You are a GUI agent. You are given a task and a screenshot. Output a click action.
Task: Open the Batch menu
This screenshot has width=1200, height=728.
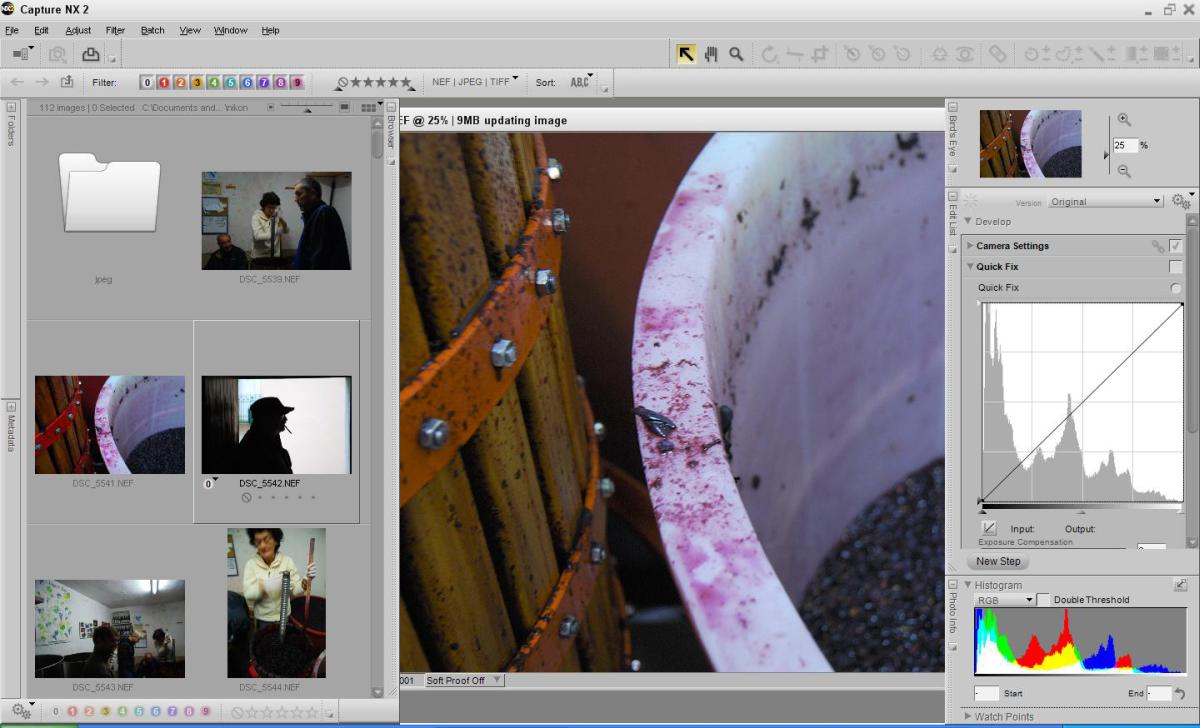pyautogui.click(x=152, y=30)
